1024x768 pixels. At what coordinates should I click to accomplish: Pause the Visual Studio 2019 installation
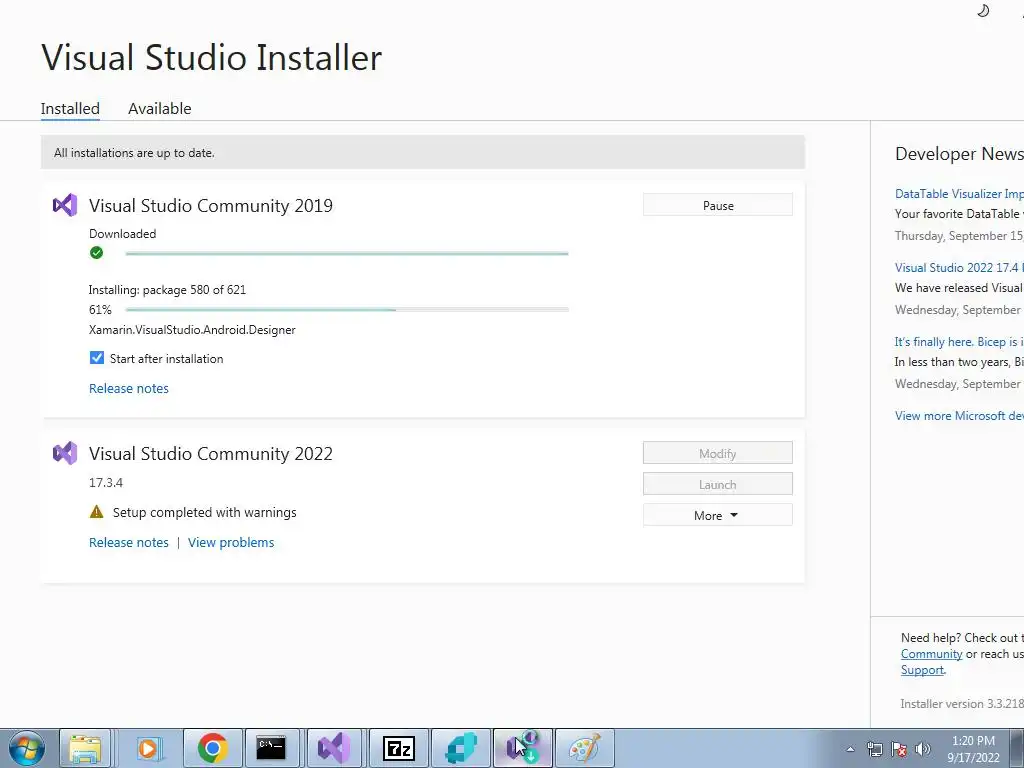pos(718,205)
